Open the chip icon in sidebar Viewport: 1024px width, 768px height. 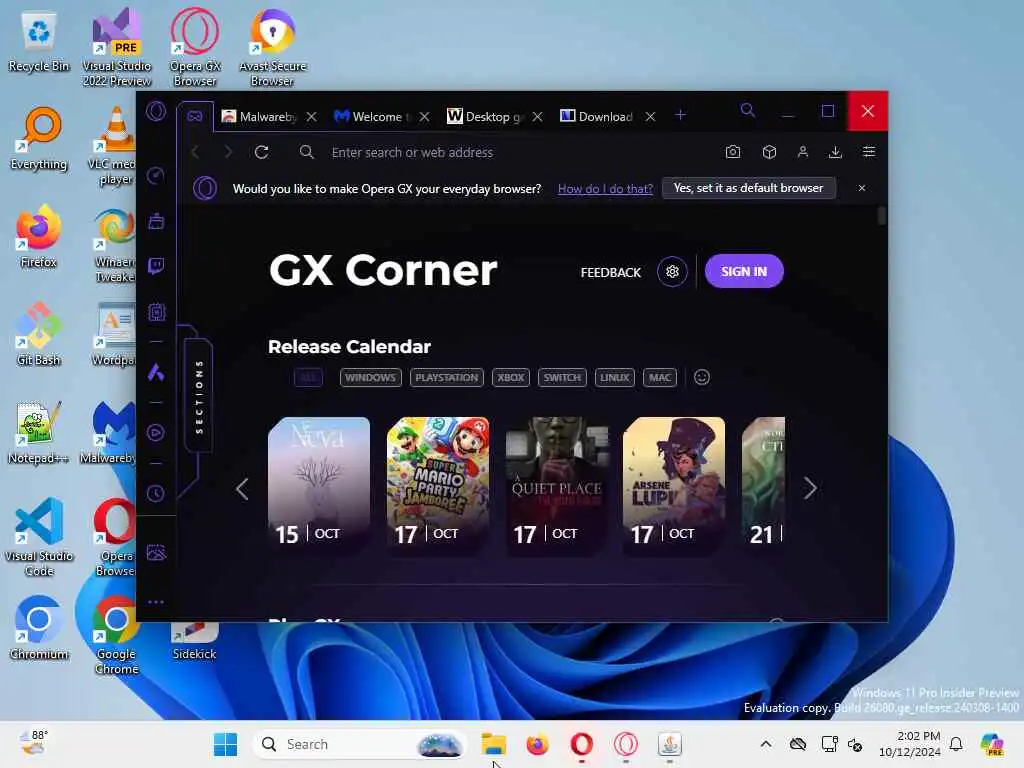coord(157,312)
